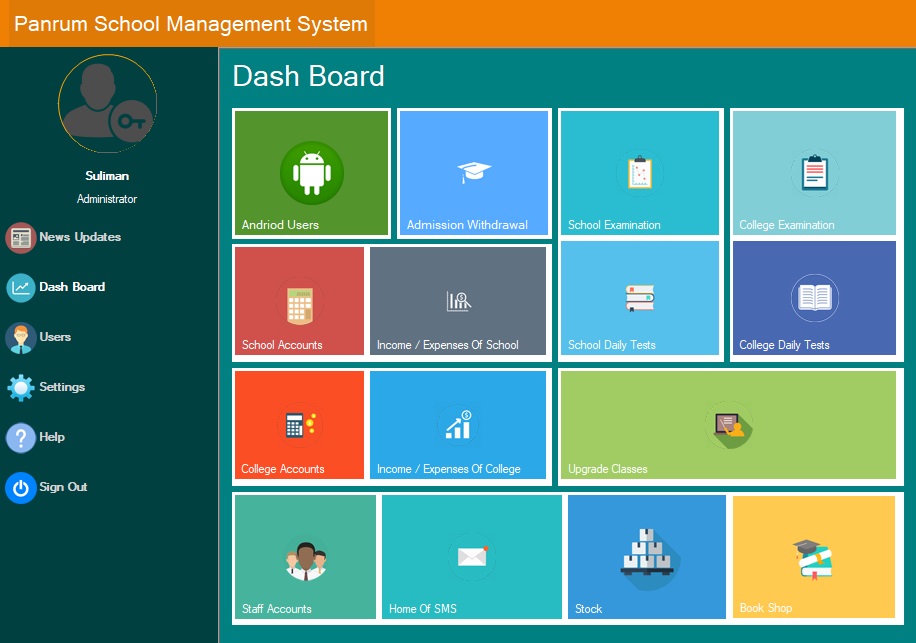Select the Admission Withdrawal graduation cap icon

[x=472, y=168]
